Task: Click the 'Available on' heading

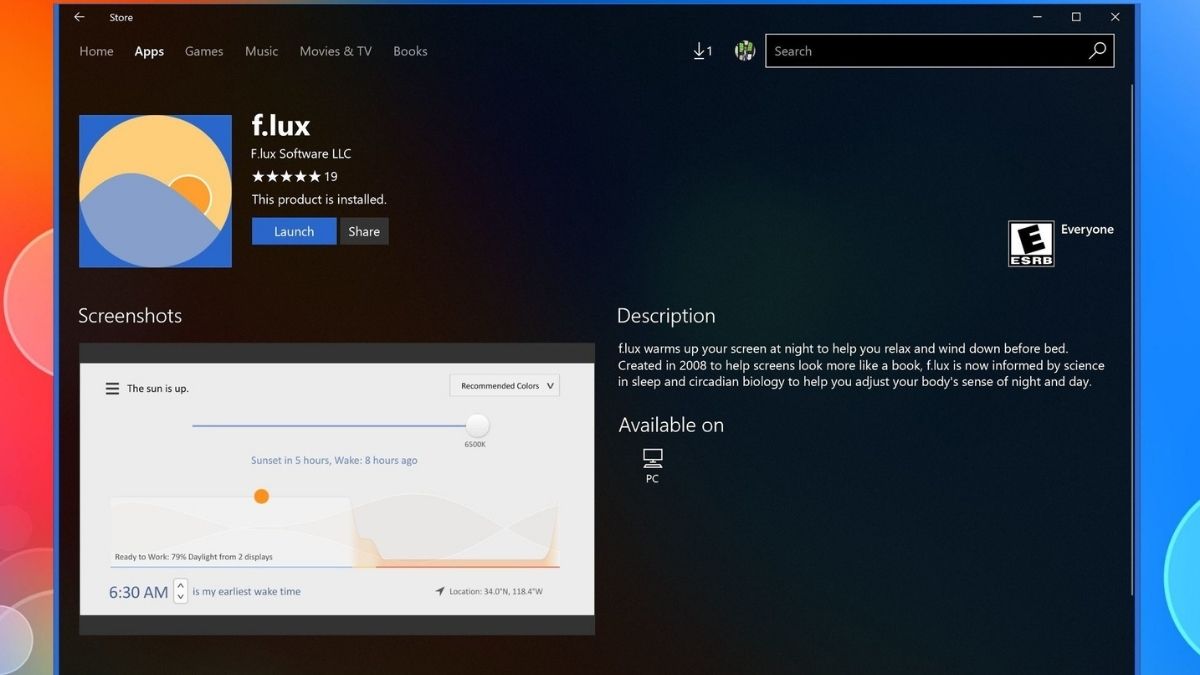Action: coord(671,425)
